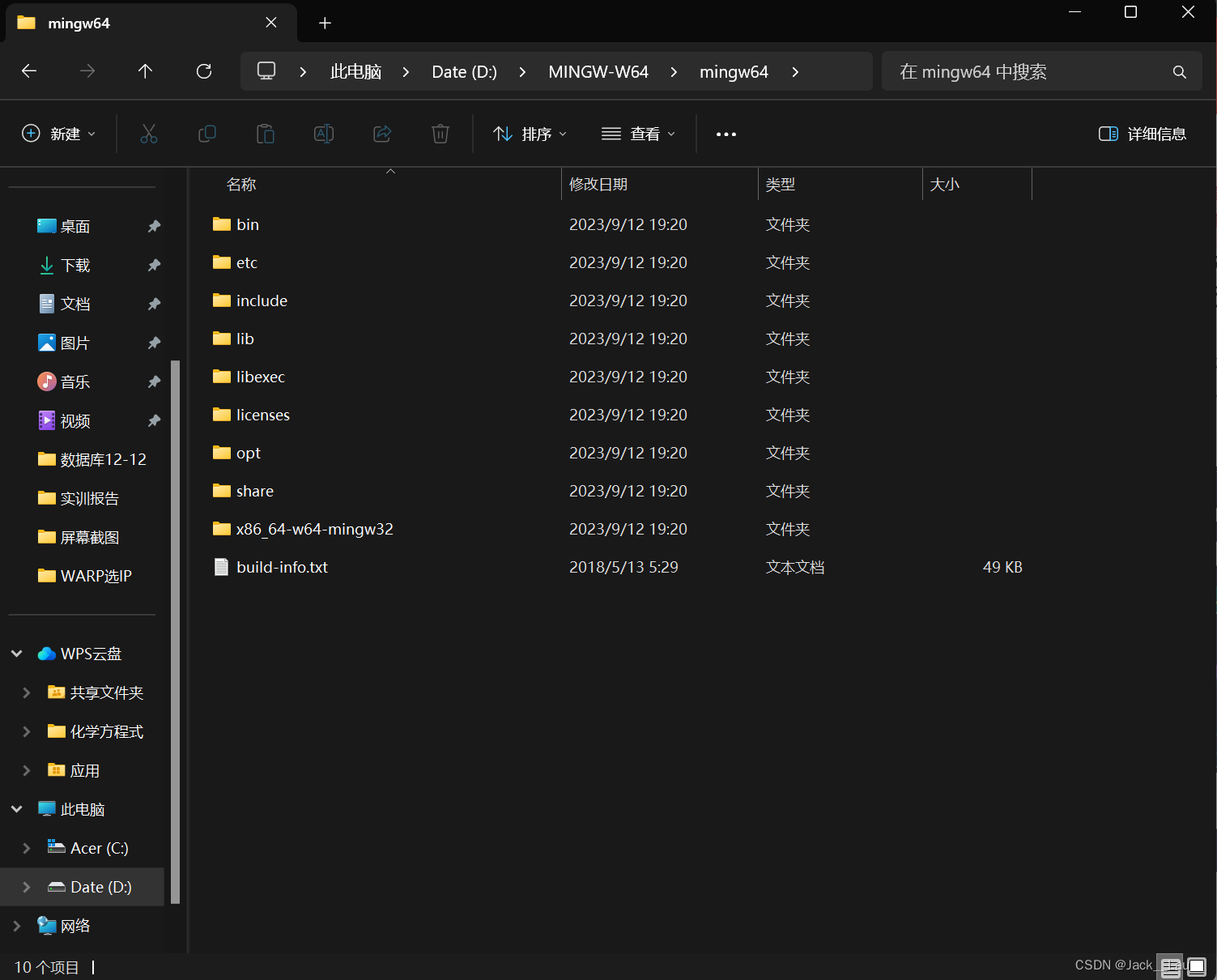1217x980 pixels.
Task: Collapse the 此电脑 tree node
Action: (17, 809)
